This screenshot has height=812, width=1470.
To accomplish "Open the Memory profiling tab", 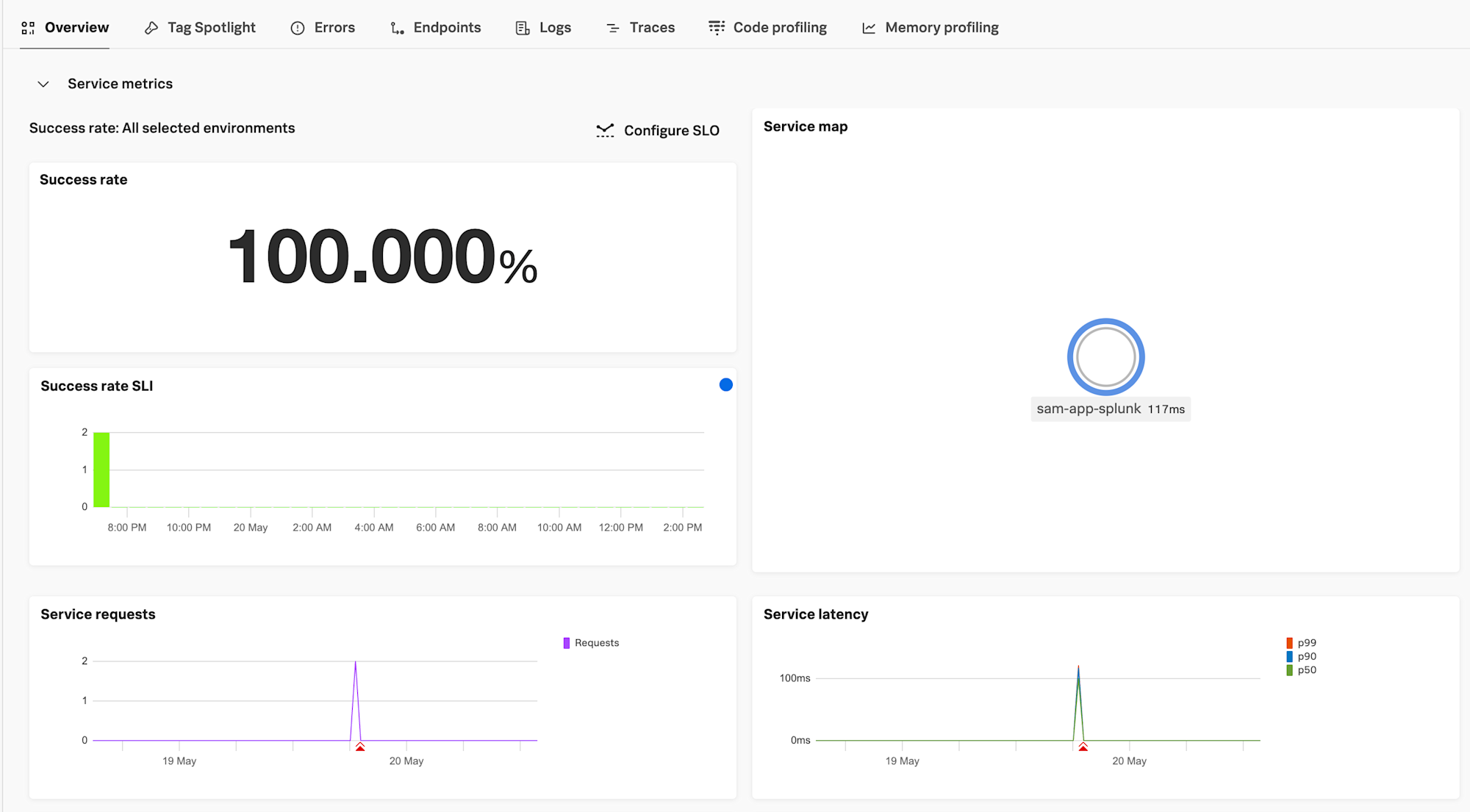I will coord(930,27).
